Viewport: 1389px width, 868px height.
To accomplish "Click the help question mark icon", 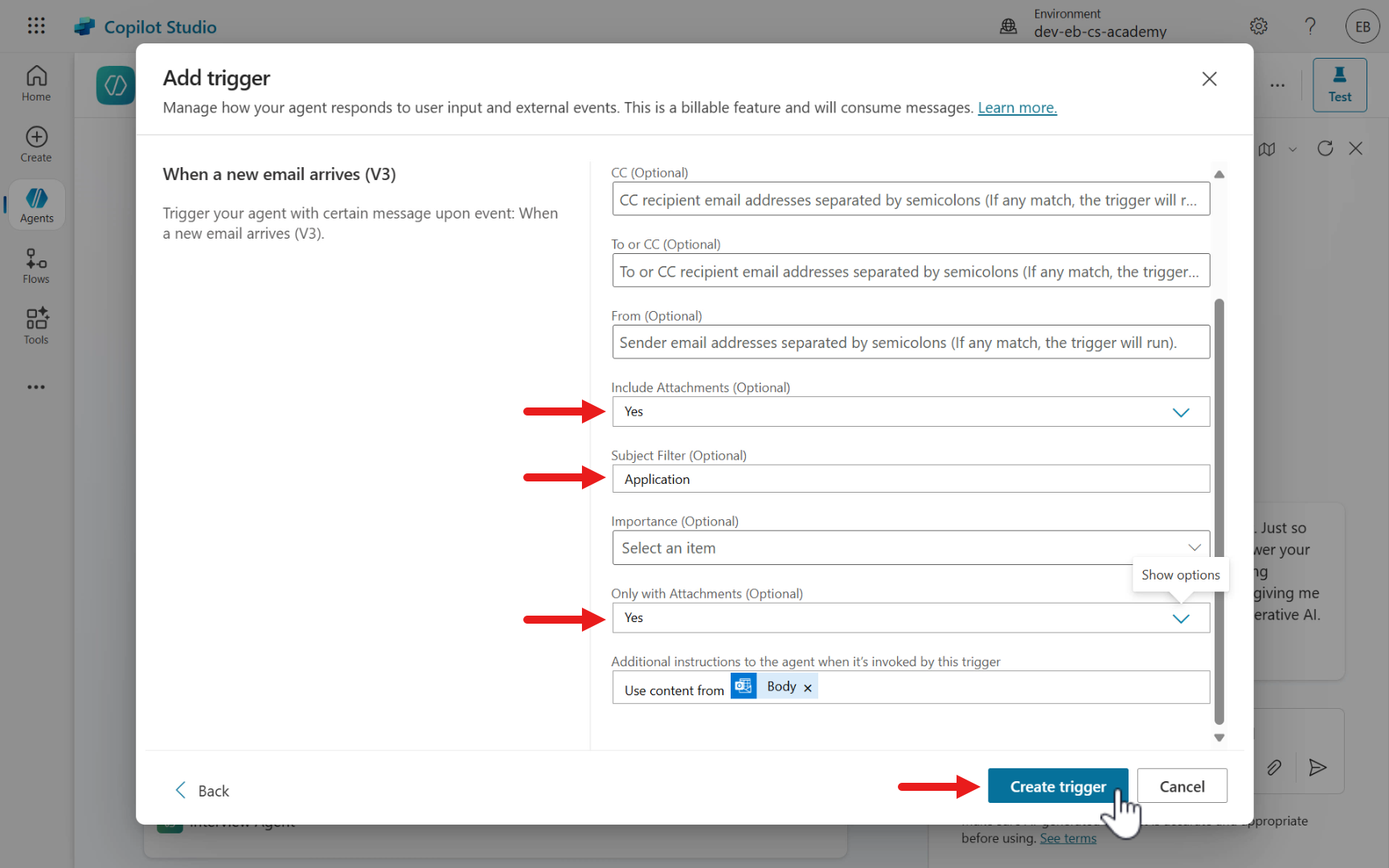I will pos(1310,27).
